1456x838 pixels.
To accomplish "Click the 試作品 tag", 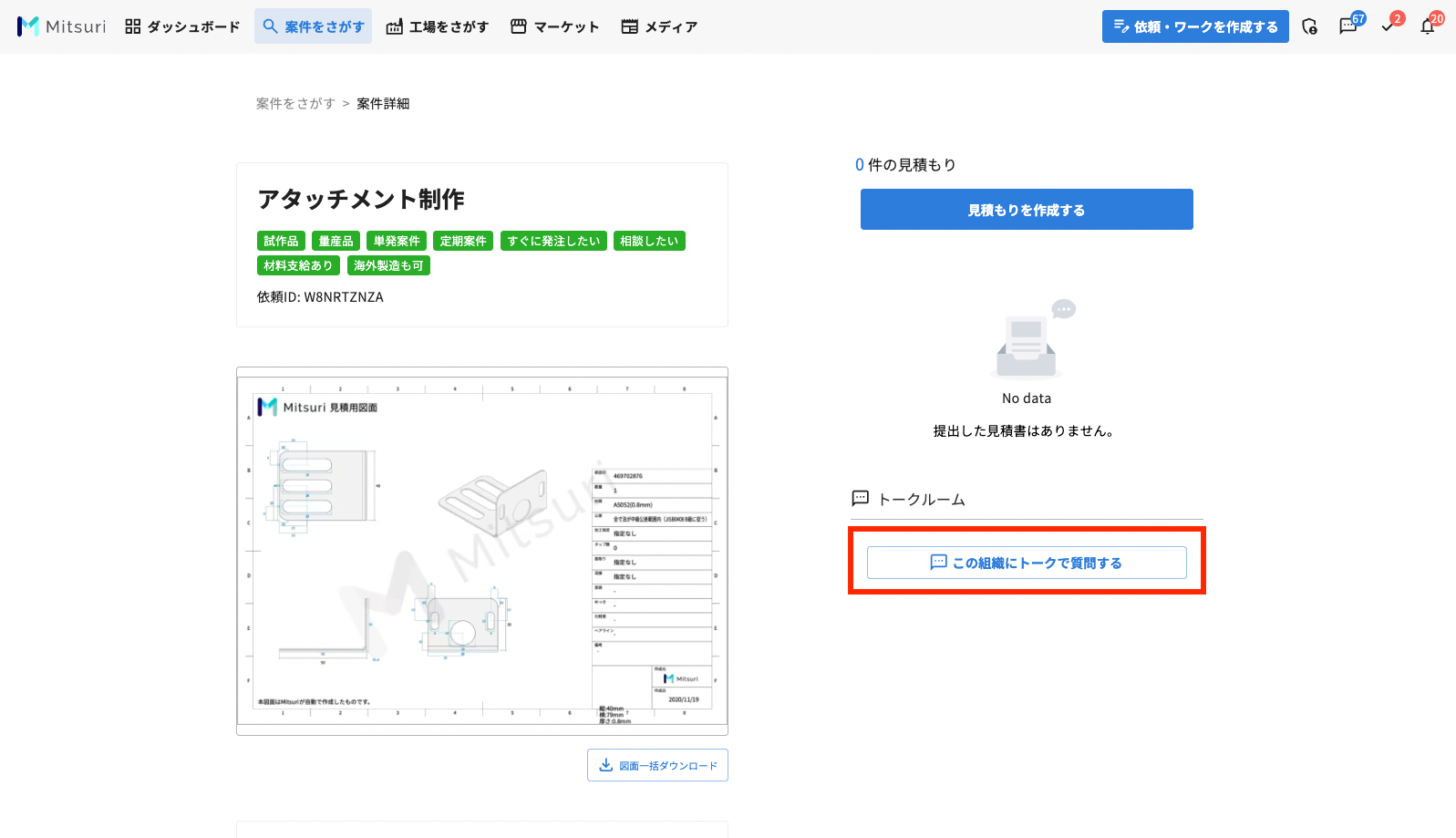I will point(281,241).
